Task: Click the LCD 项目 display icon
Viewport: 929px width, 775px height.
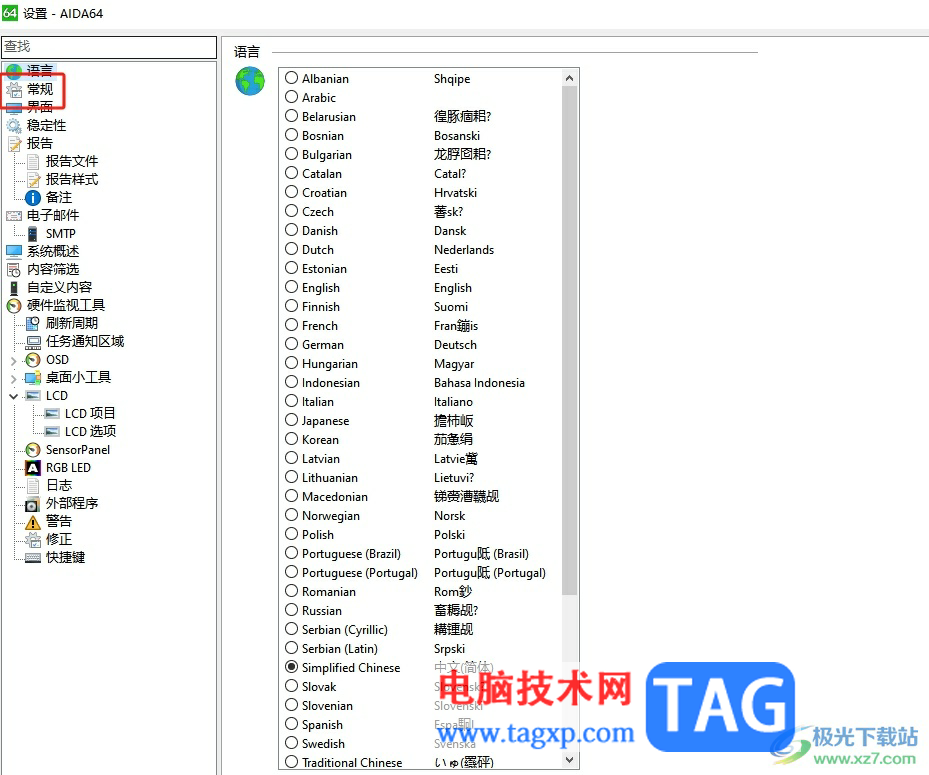Action: coord(52,414)
